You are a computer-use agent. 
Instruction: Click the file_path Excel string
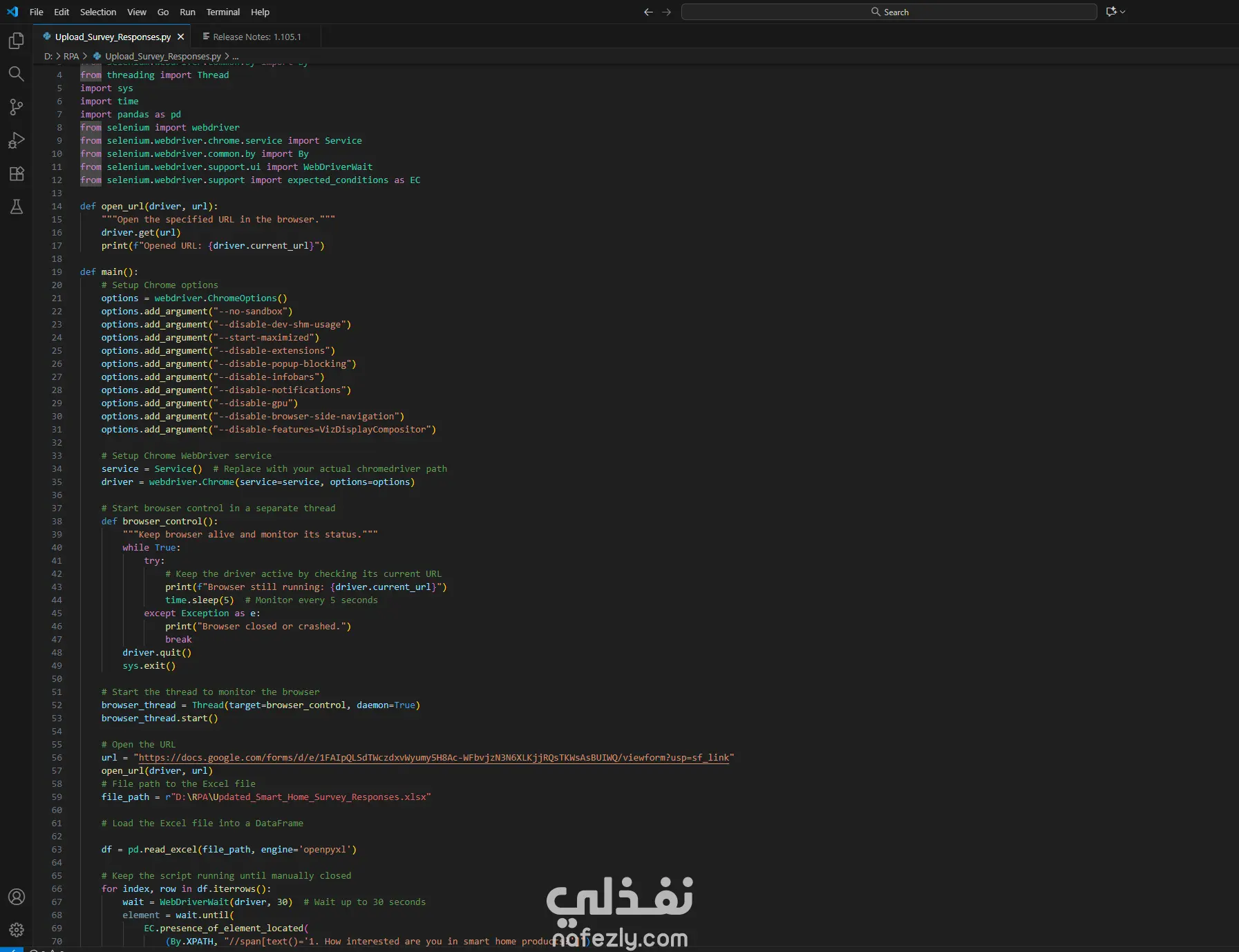coord(298,797)
